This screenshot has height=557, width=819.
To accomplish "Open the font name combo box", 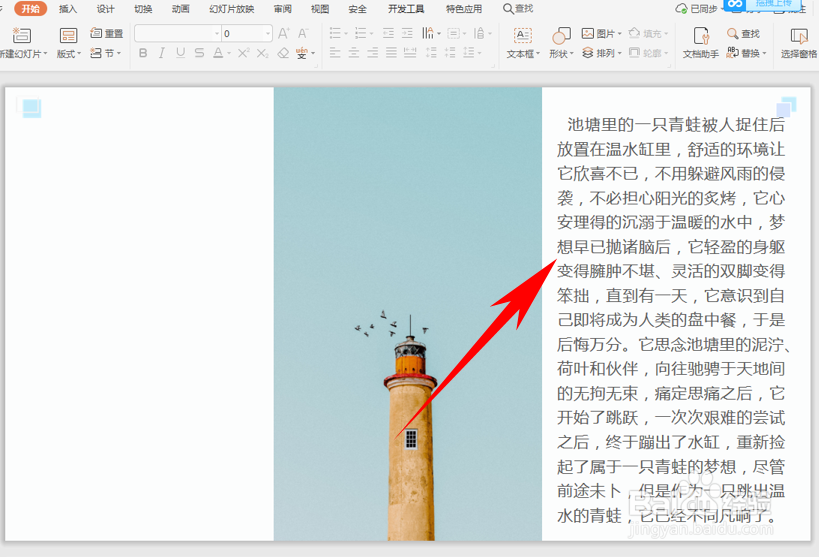I will pyautogui.click(x=178, y=33).
